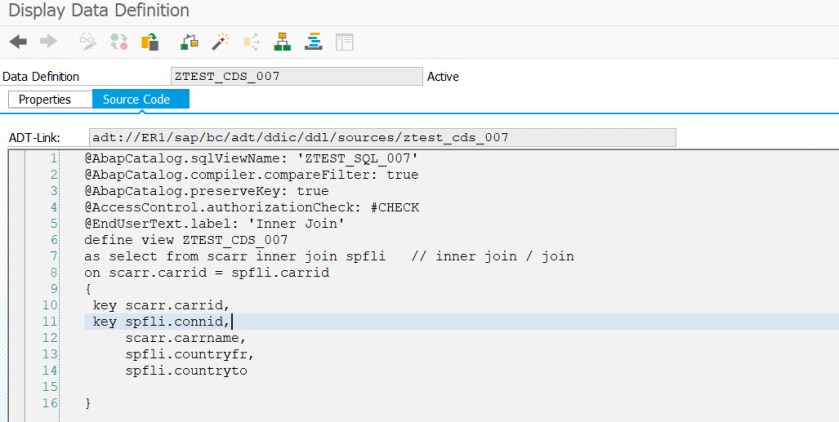This screenshot has width=839, height=422.
Task: Click the Navigation Stack icon
Action: (313, 41)
